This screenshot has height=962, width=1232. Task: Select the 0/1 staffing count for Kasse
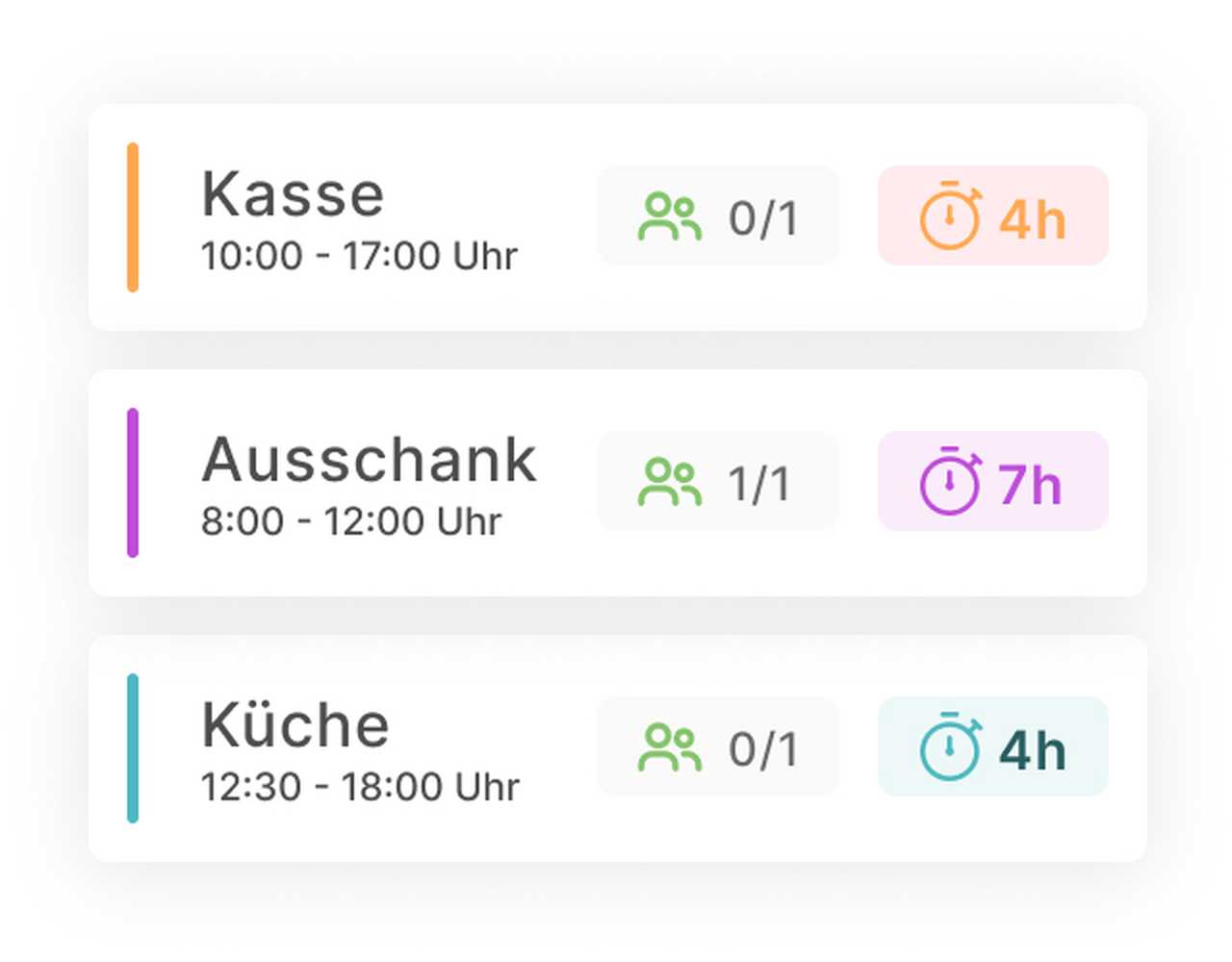pos(763,218)
